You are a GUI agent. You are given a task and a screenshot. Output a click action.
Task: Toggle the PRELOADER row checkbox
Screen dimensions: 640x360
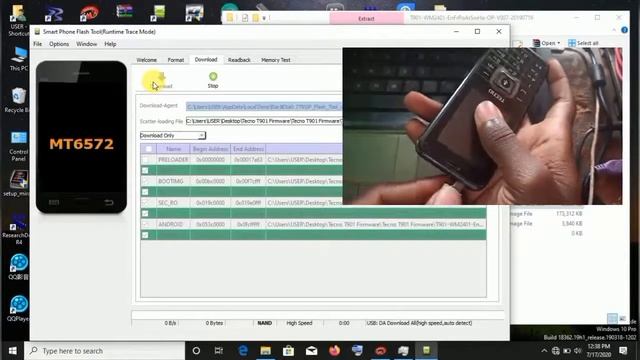point(145,160)
